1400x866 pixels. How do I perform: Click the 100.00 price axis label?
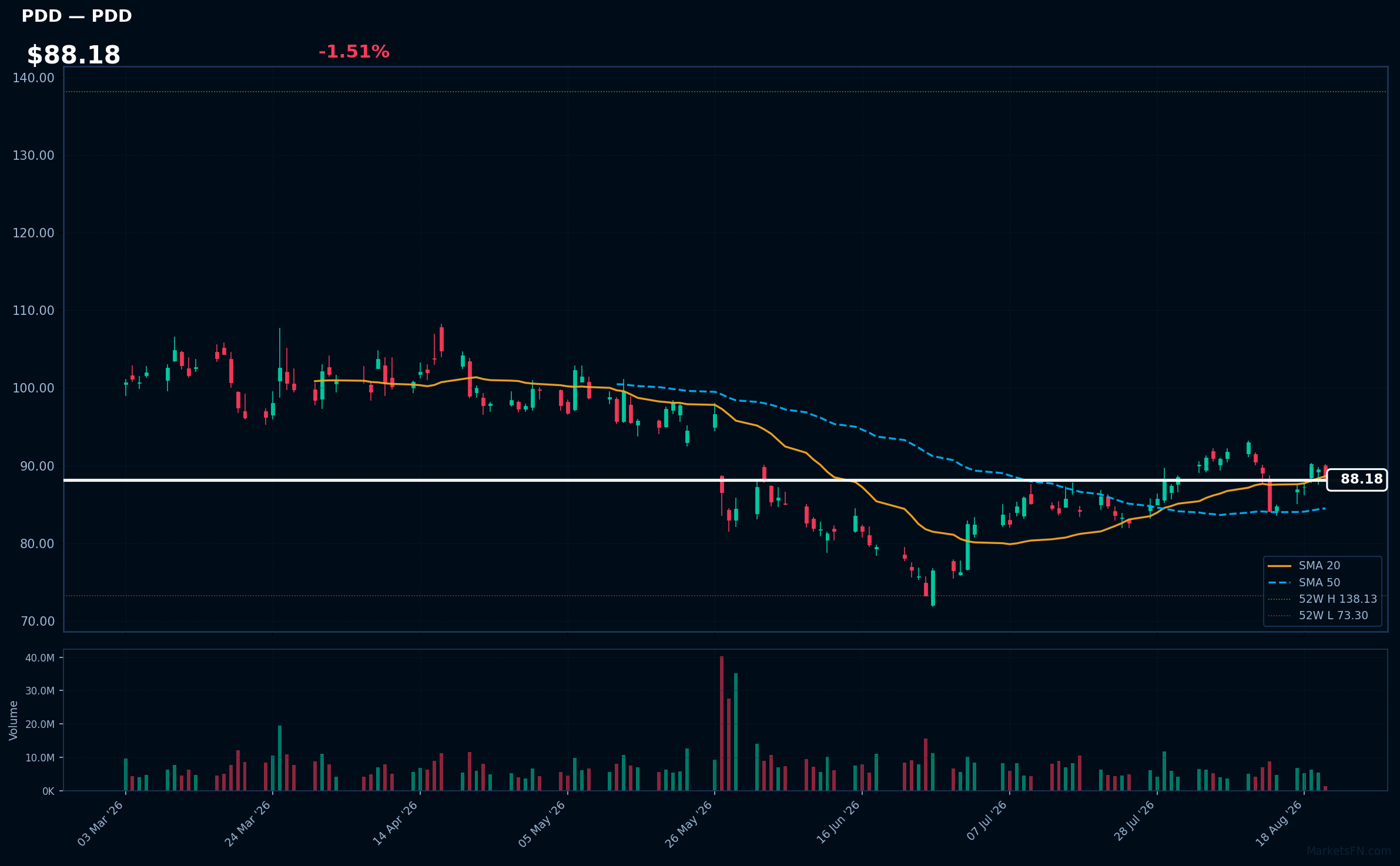[x=34, y=388]
